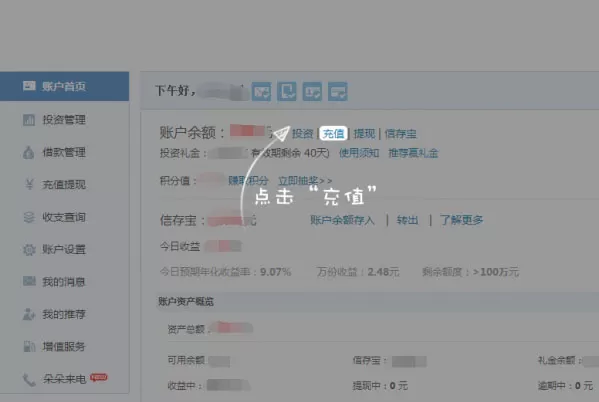Open 收支查询 sidebar entry
The height and width of the screenshot is (402, 599).
tap(64, 217)
